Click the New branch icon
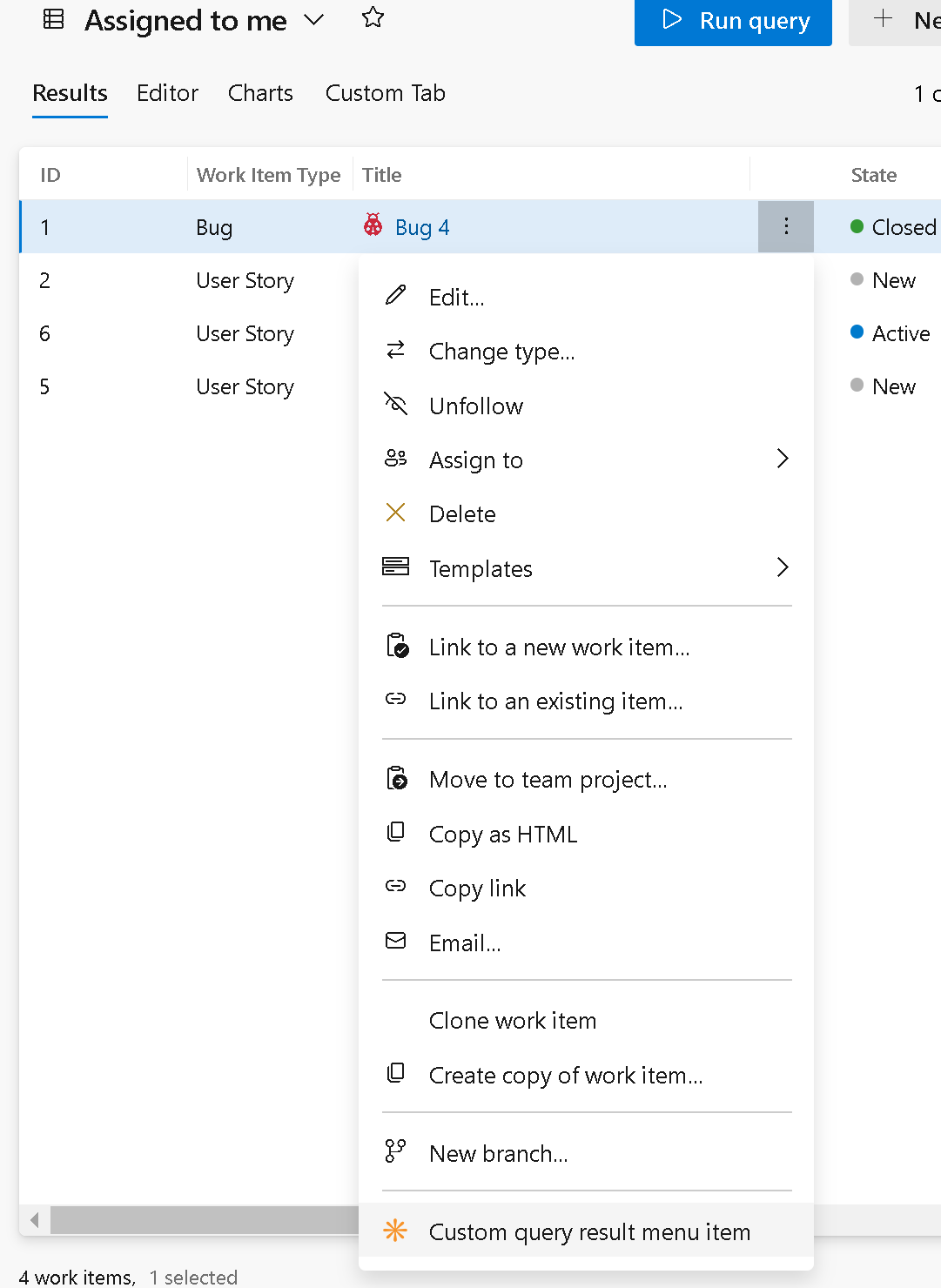 pos(396,1150)
